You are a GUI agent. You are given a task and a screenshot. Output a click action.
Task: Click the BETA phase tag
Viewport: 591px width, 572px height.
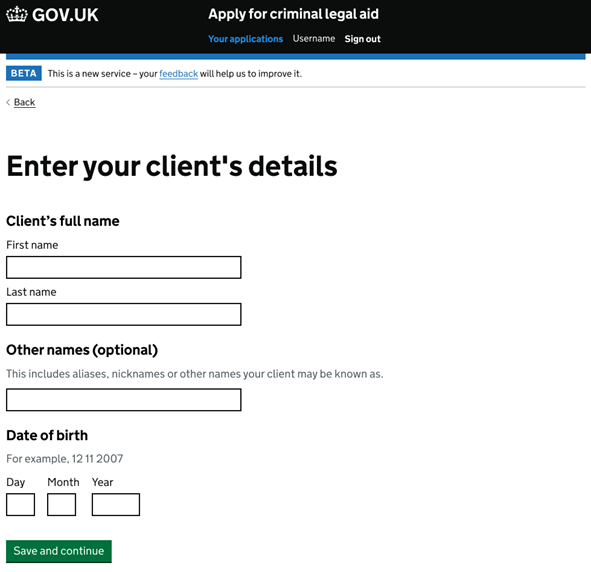tap(24, 73)
